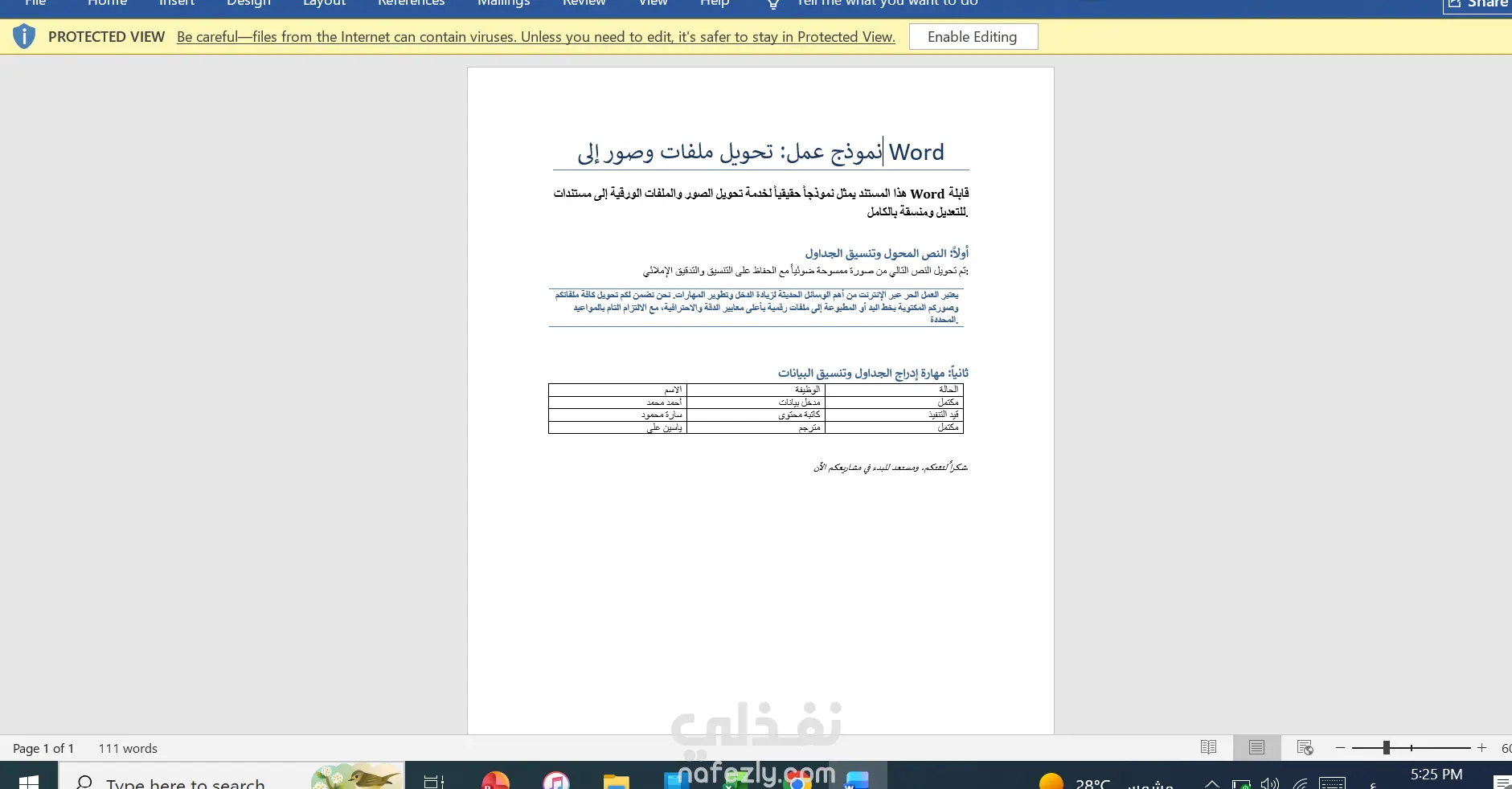Viewport: 1512px width, 789px height.
Task: Open the Protected View warning message link
Action: click(x=535, y=37)
